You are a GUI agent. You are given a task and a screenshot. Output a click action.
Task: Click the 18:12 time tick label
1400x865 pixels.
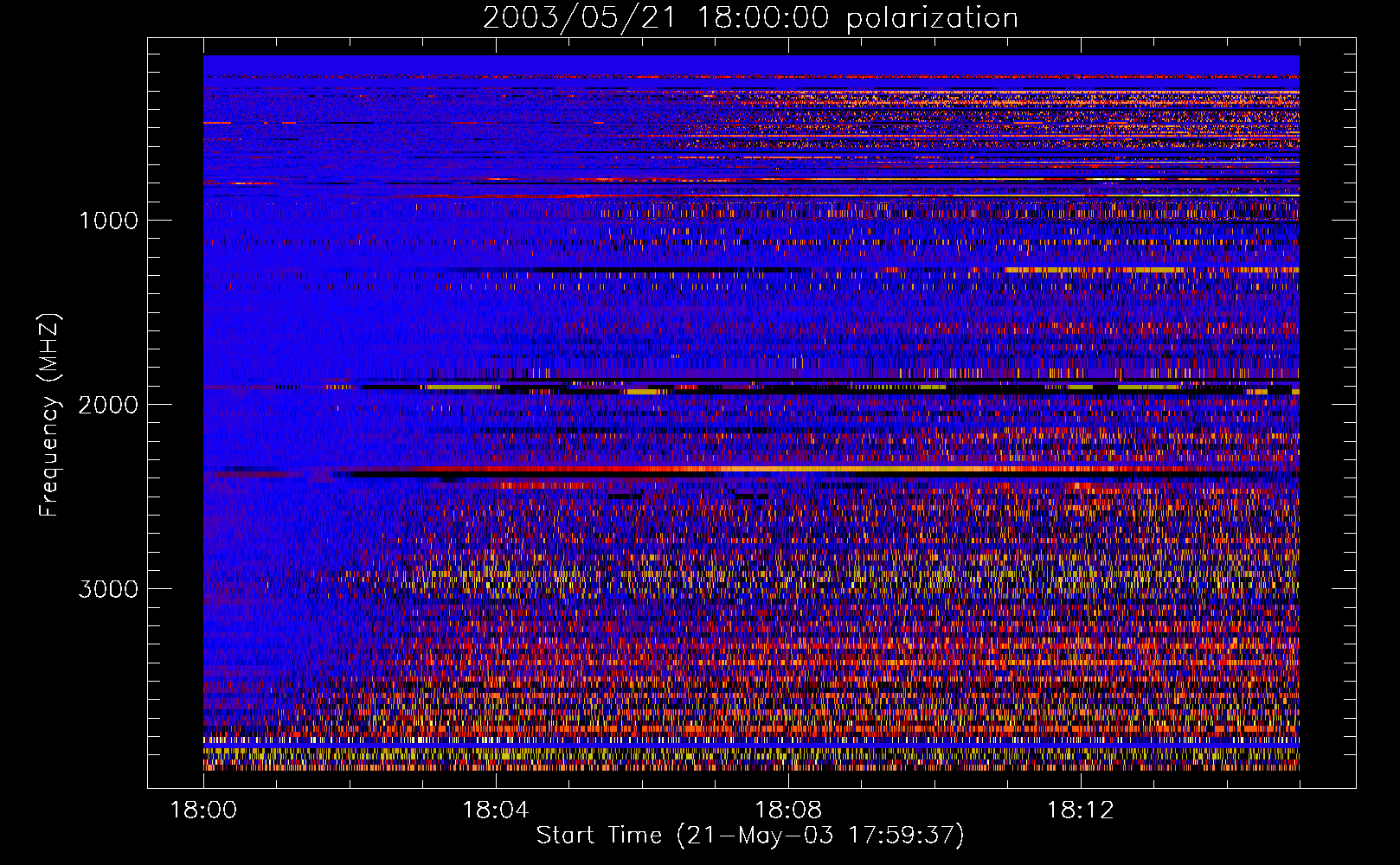[1080, 810]
